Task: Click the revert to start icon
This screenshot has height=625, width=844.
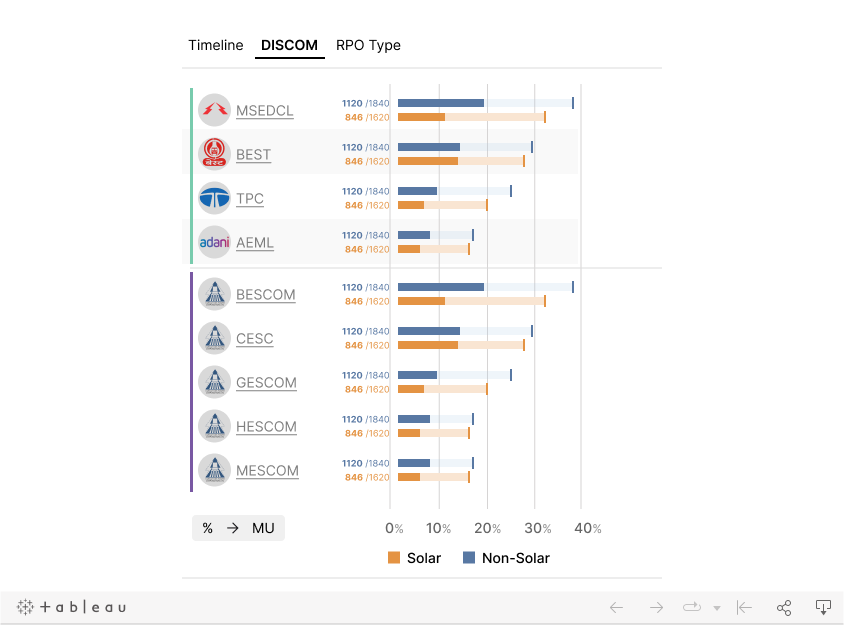Action: 744,607
